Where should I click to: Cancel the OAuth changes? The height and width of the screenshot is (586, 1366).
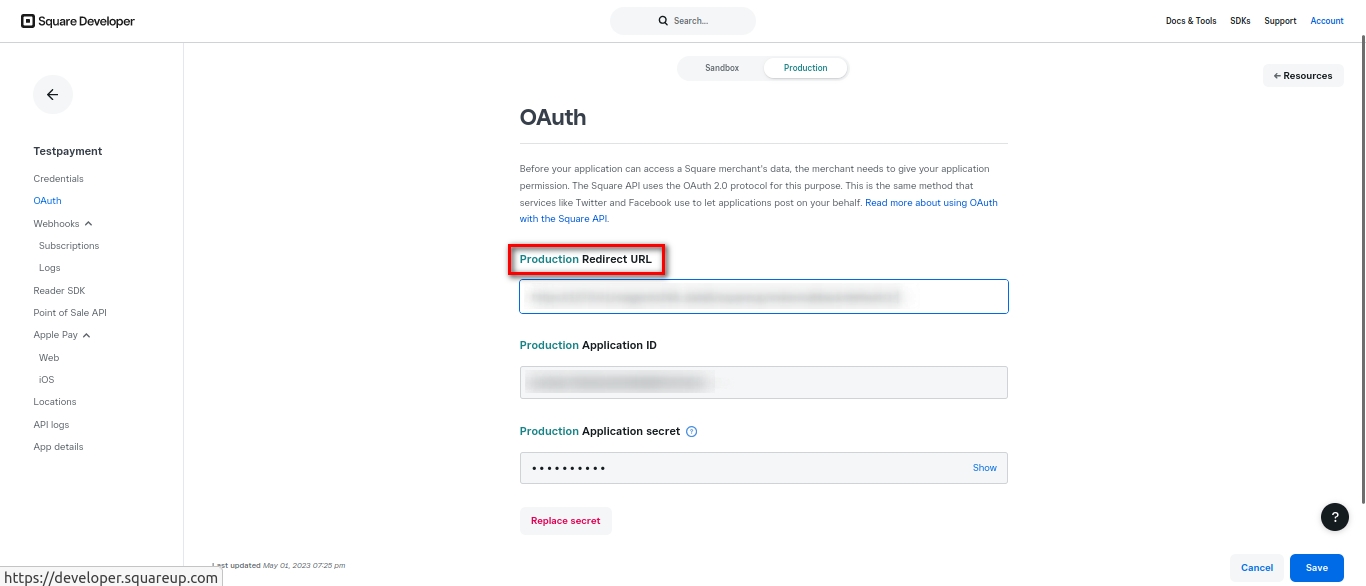coord(1256,568)
